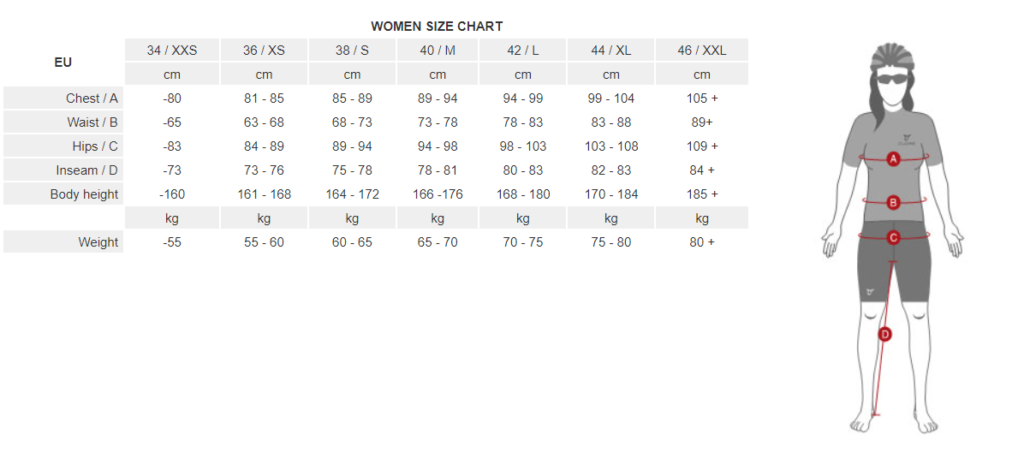Screen dimensions: 1024x459
Task: Click the red D inseam marker
Action: tap(885, 334)
